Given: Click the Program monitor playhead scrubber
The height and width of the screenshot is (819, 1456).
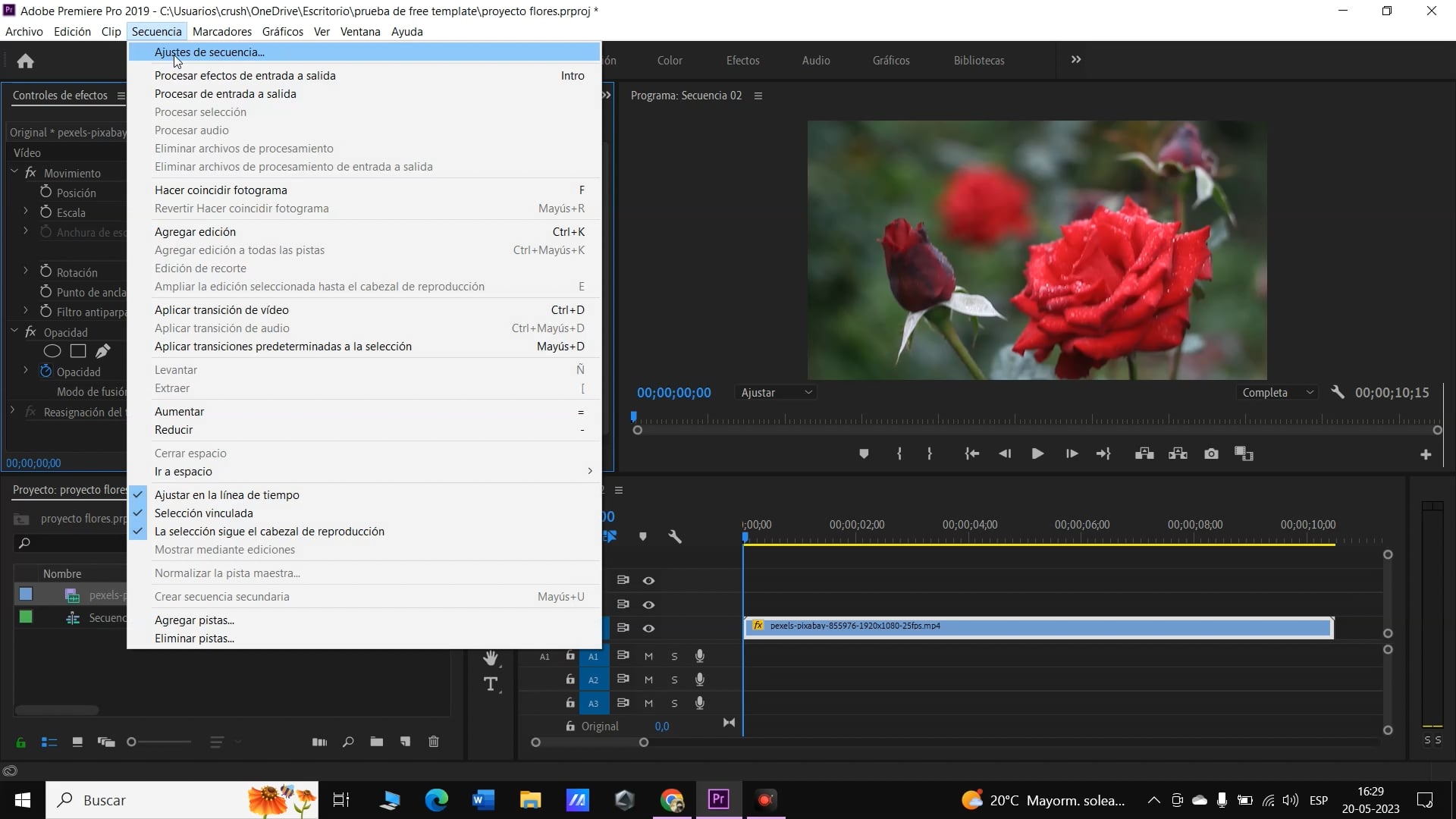Looking at the screenshot, I should (x=634, y=417).
